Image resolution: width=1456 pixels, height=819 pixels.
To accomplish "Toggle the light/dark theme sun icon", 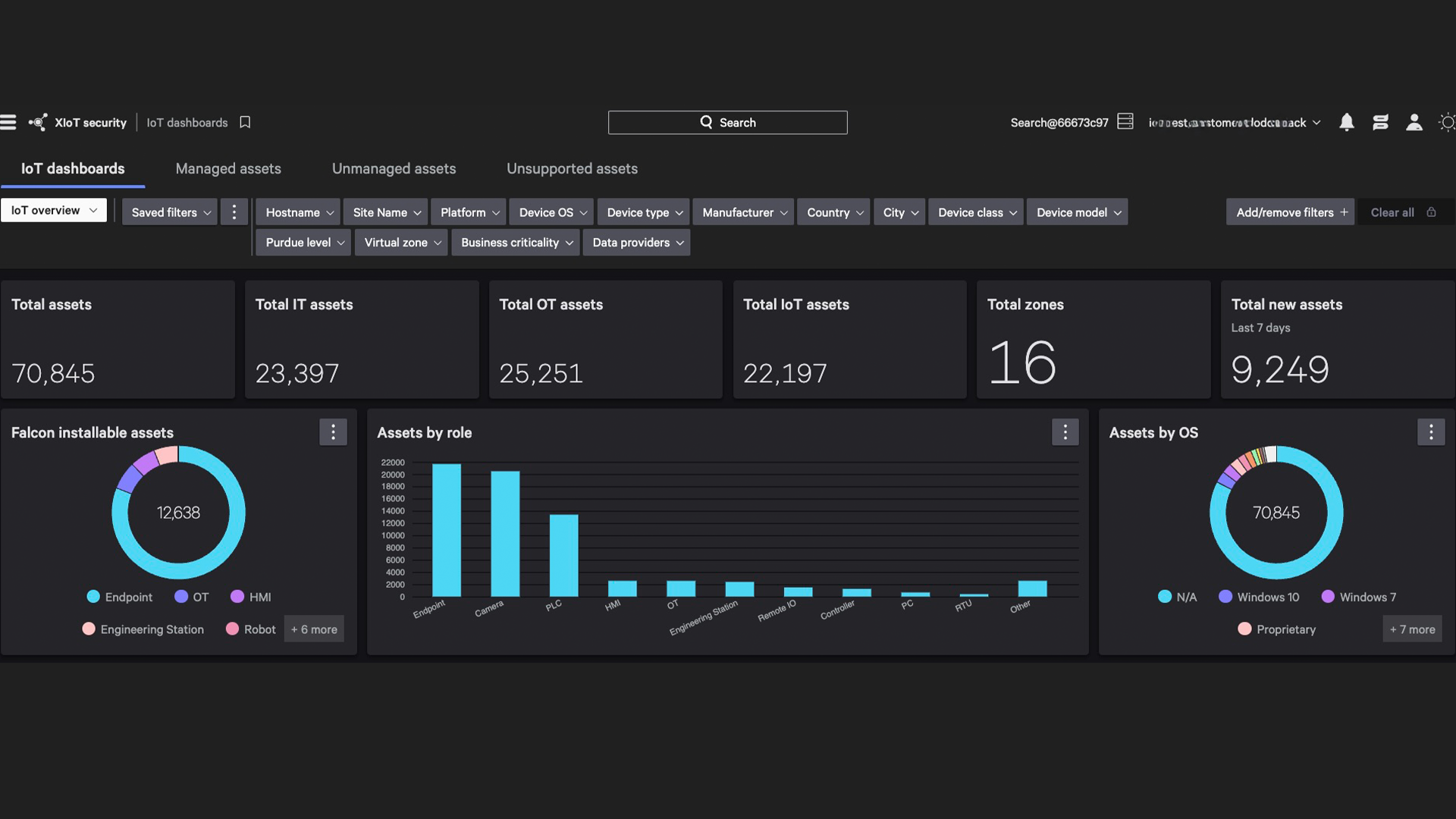I will (1447, 122).
